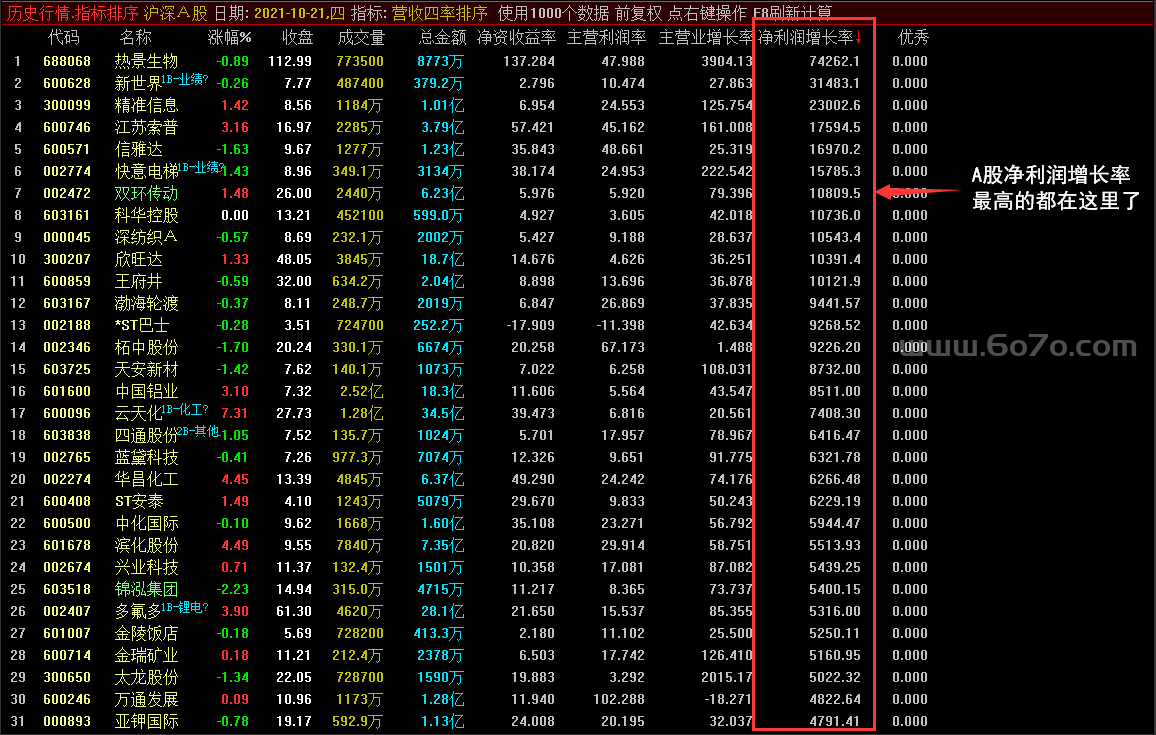Select stock 金瑞矿业
This screenshot has height=735, width=1156.
click(x=146, y=655)
